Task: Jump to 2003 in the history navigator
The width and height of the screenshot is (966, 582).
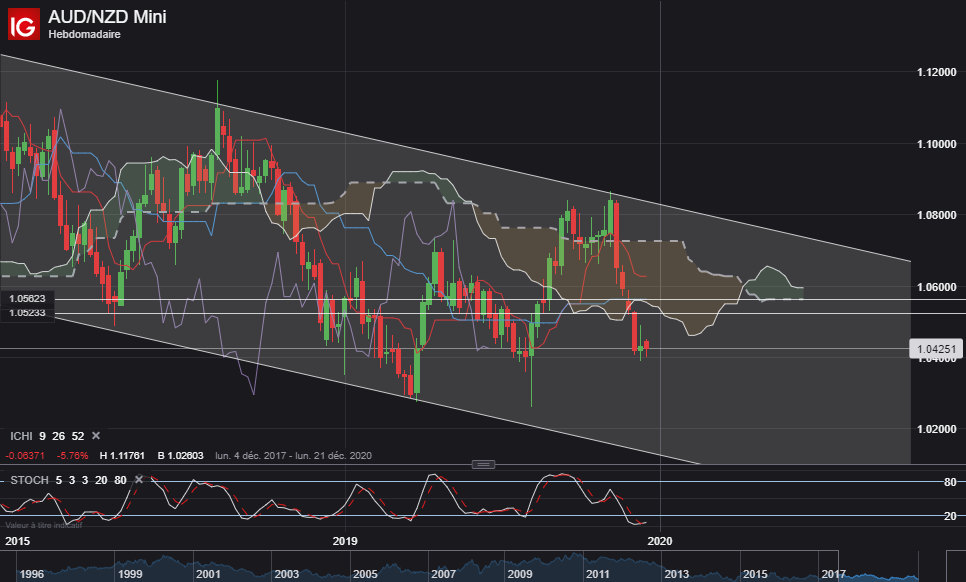Action: (286, 574)
